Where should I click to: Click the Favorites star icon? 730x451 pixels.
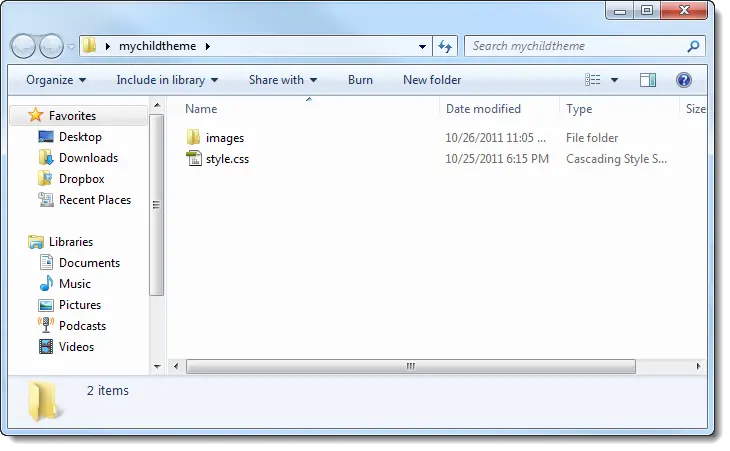point(35,114)
